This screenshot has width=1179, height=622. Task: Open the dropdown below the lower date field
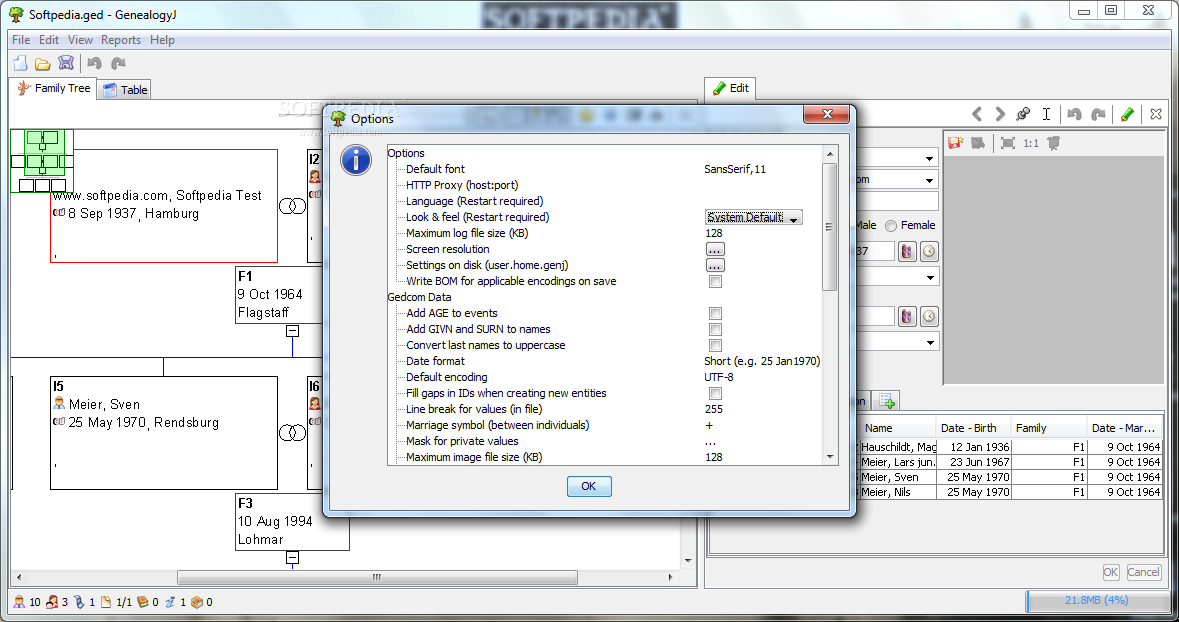pos(930,343)
